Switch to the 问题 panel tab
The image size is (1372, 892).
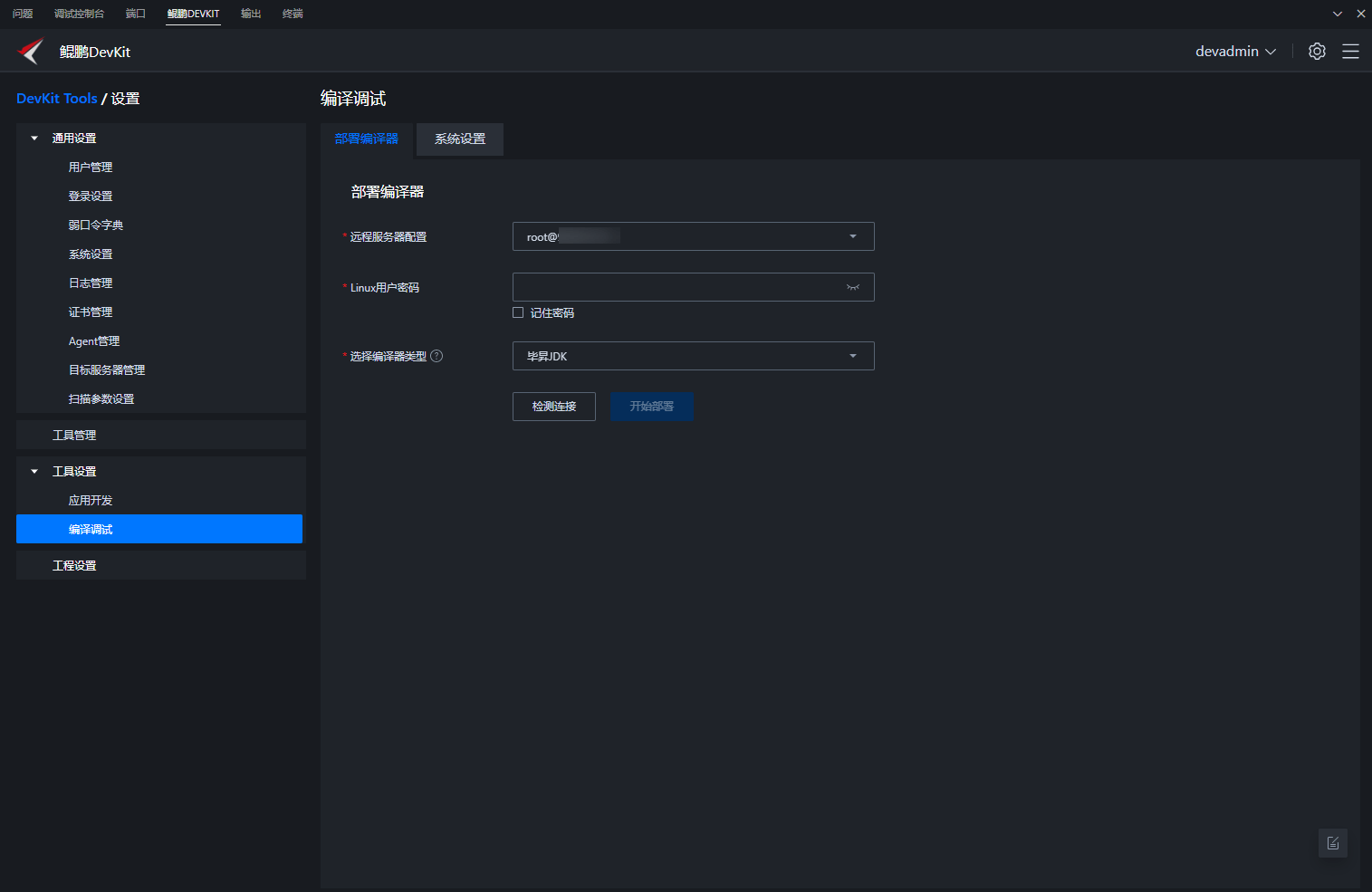point(23,14)
